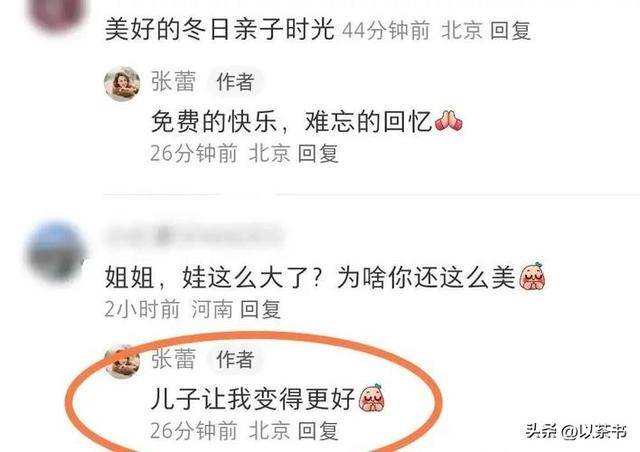The height and width of the screenshot is (452, 640).
Task: Tap the peach emoji after 这么美
Action: point(532,276)
